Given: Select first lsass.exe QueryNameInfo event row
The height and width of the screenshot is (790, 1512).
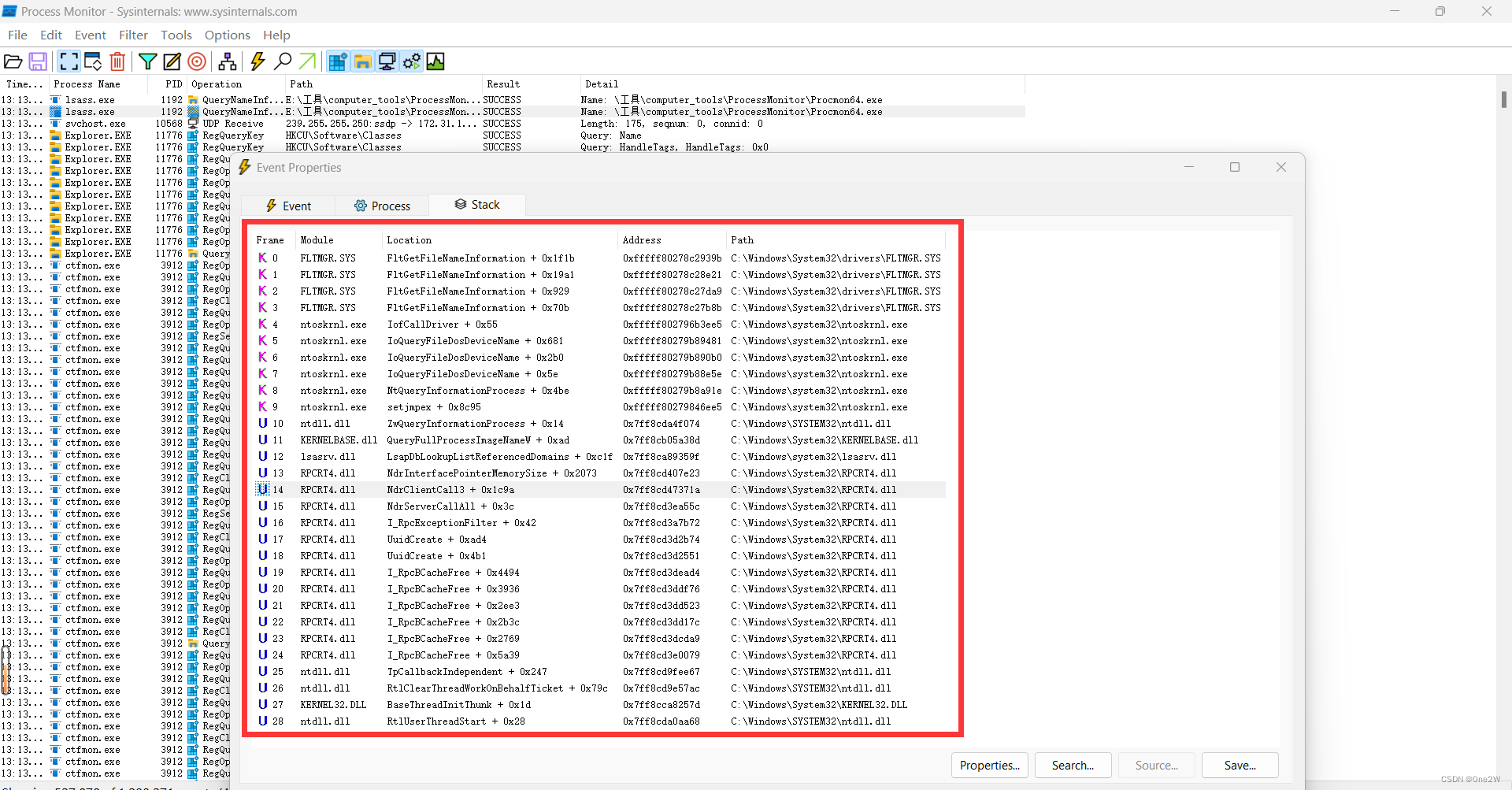Looking at the screenshot, I should (x=512, y=100).
